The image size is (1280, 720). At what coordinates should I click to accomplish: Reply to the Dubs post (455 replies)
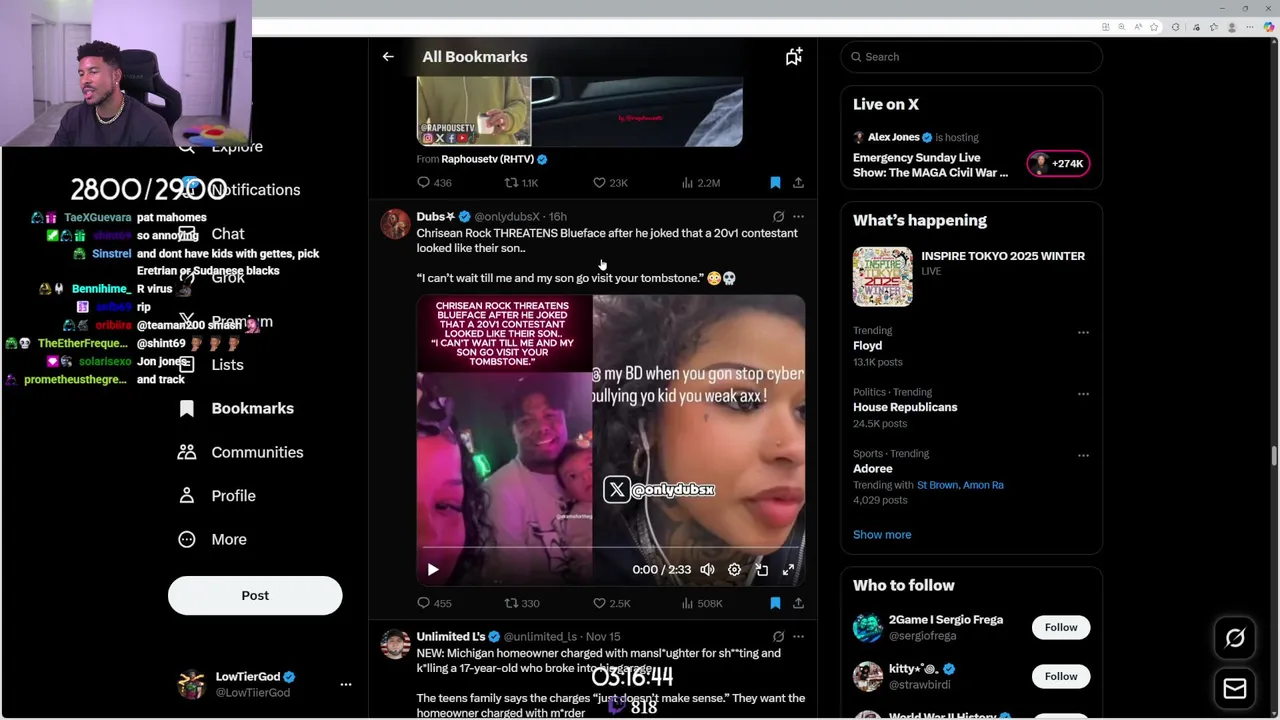(x=435, y=603)
